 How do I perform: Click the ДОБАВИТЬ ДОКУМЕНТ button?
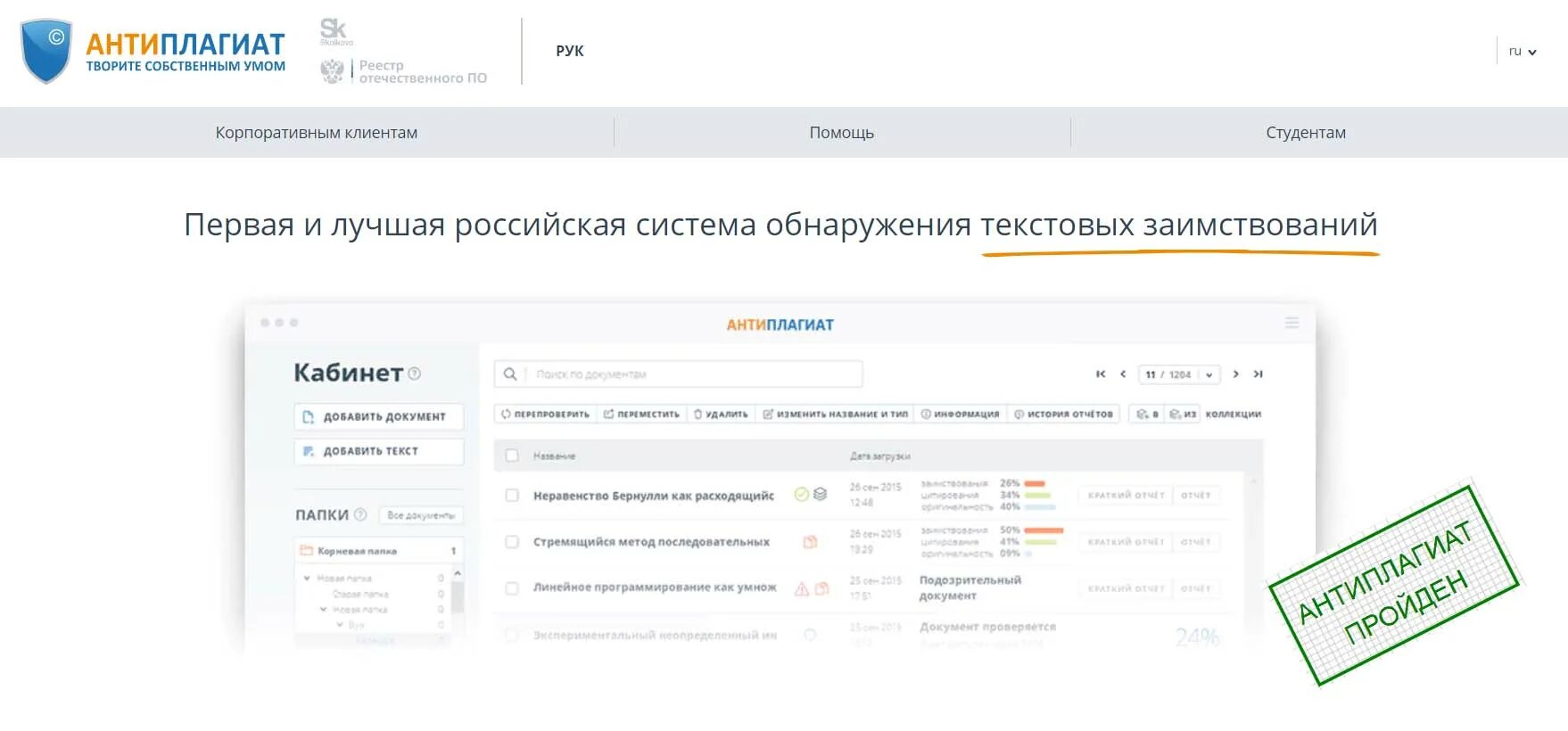(x=379, y=416)
